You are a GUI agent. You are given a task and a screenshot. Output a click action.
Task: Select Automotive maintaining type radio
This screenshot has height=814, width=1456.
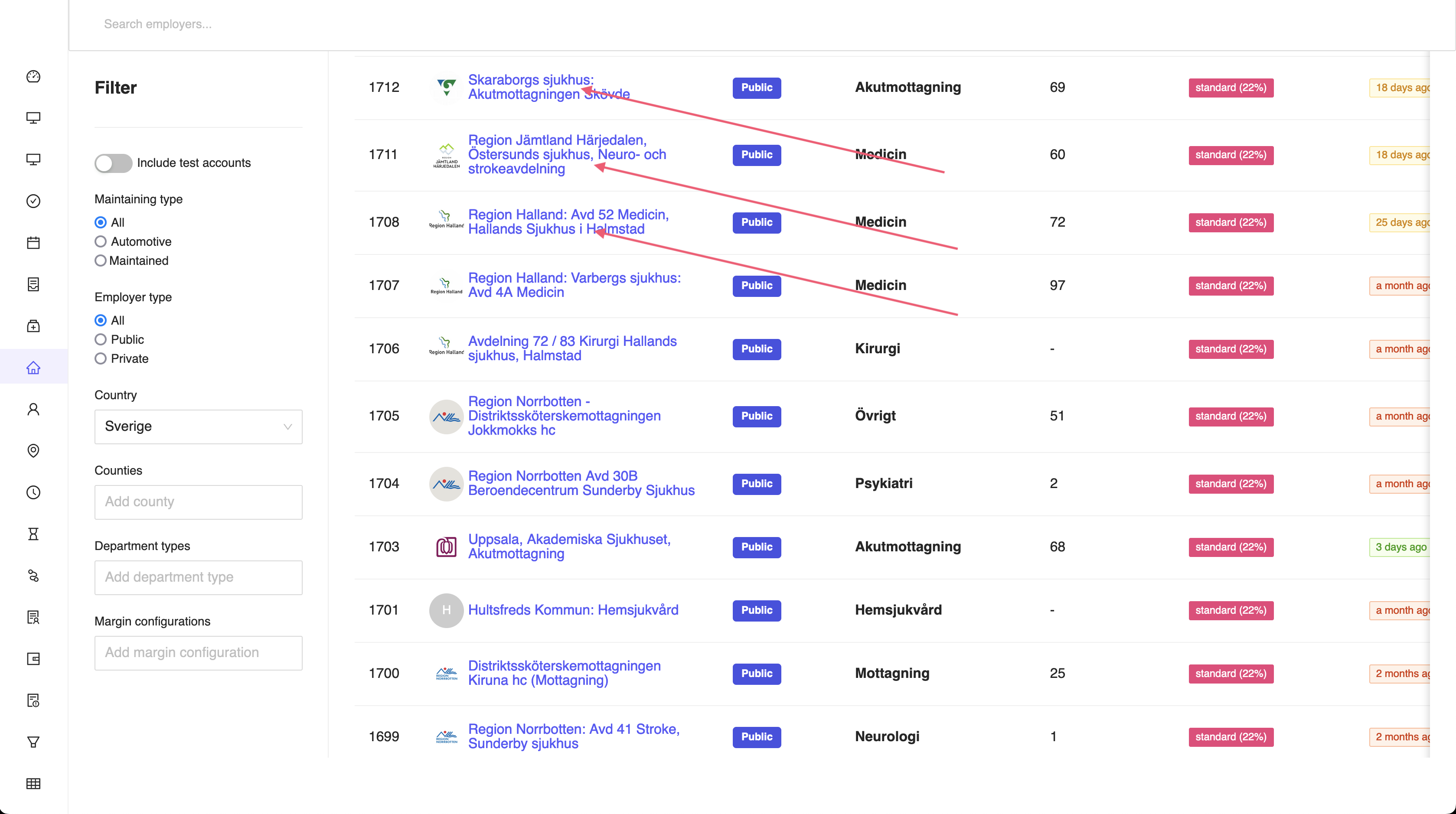[101, 242]
